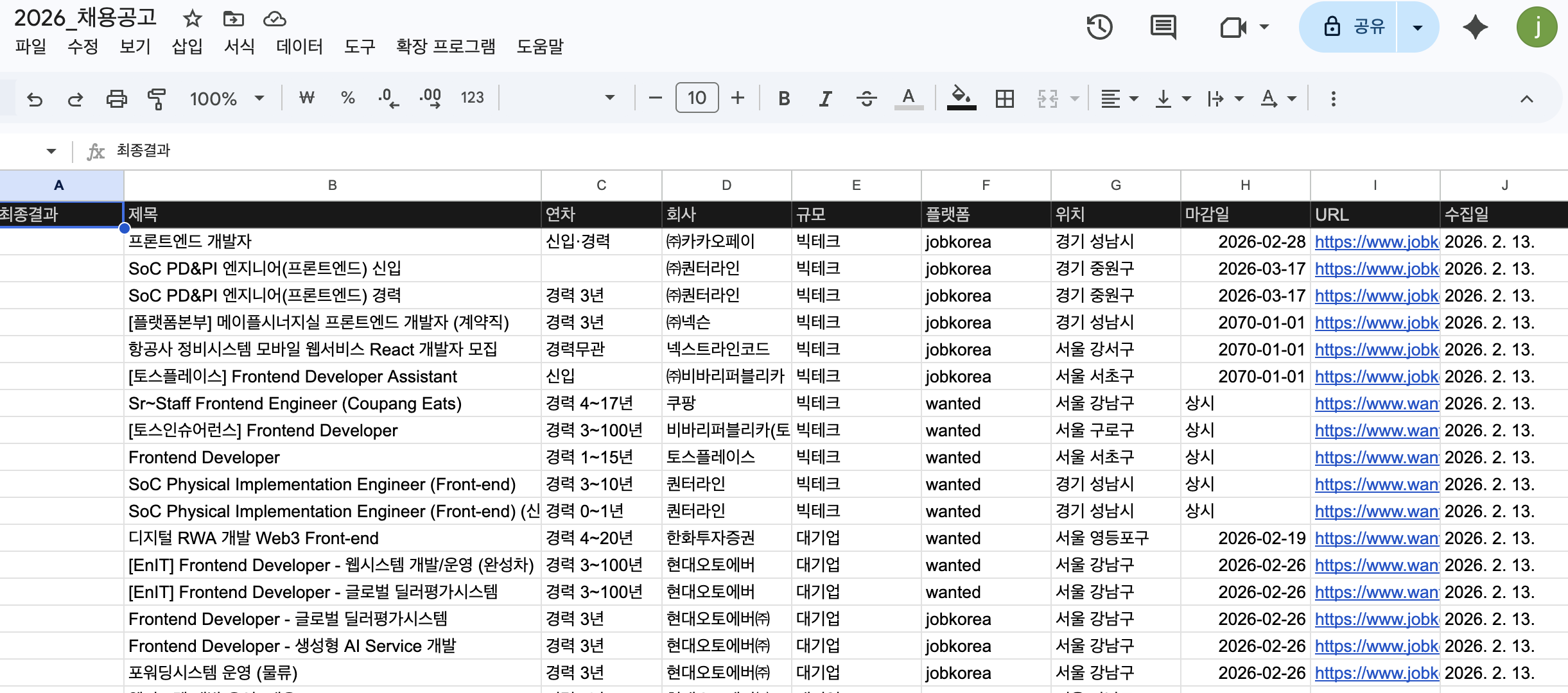Screen dimensions: 1568x693
Task: Open the 123 number format menu
Action: coord(472,98)
